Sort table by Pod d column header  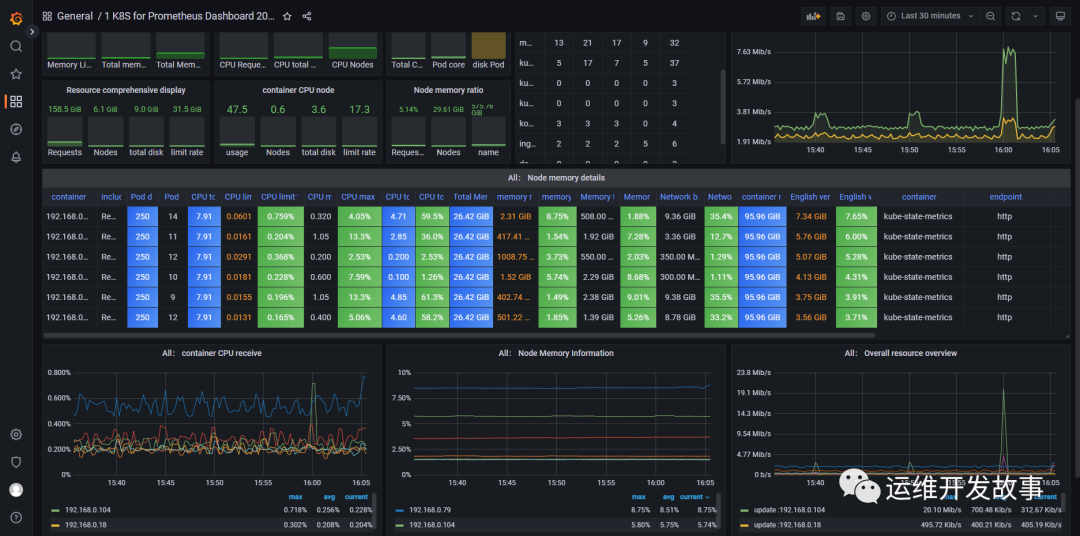pos(142,197)
